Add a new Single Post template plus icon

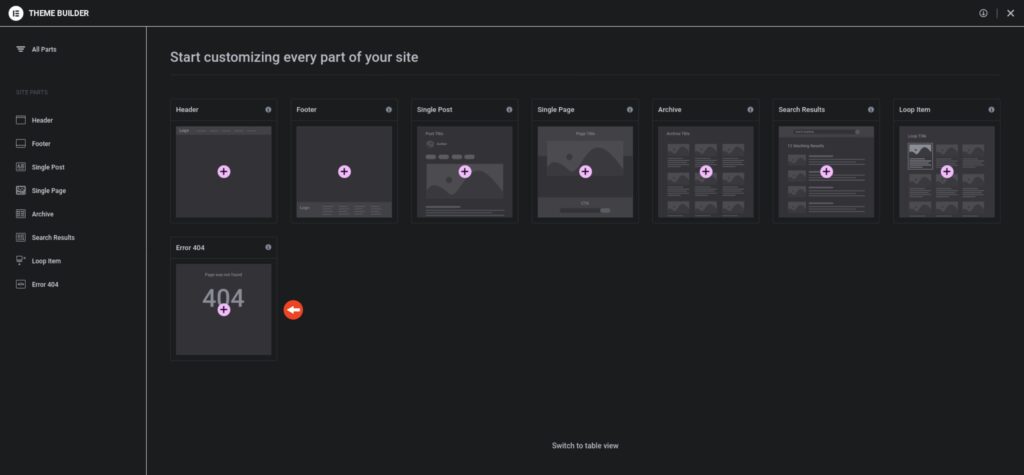tap(465, 172)
